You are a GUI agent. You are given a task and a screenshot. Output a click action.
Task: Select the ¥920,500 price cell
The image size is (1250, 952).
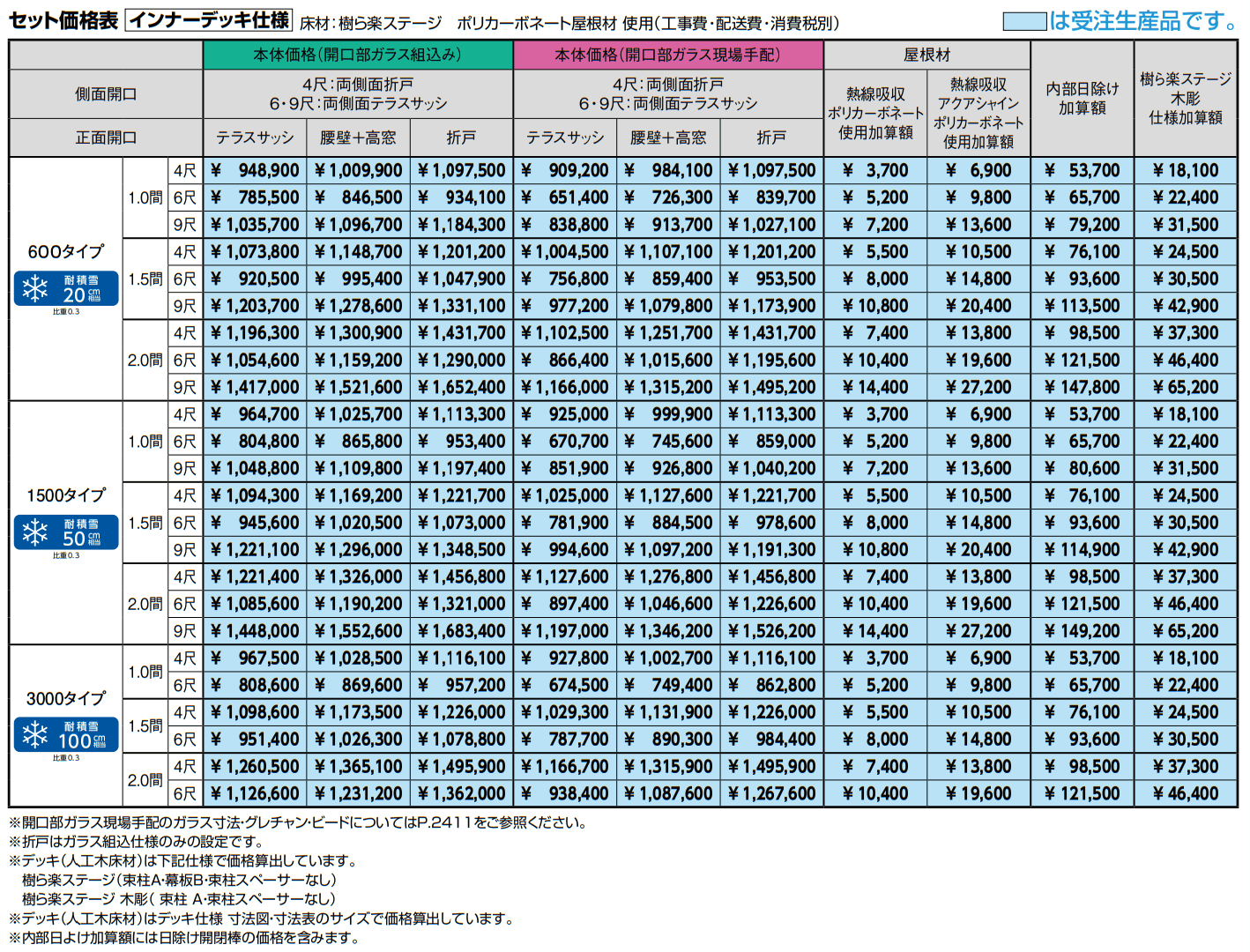point(255,279)
